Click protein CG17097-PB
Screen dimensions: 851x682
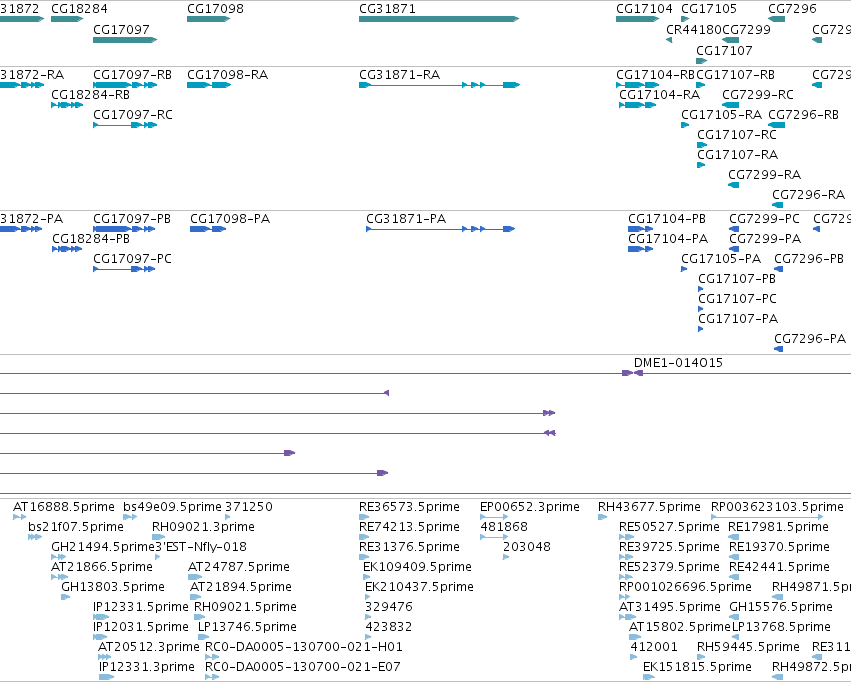pyautogui.click(x=124, y=229)
